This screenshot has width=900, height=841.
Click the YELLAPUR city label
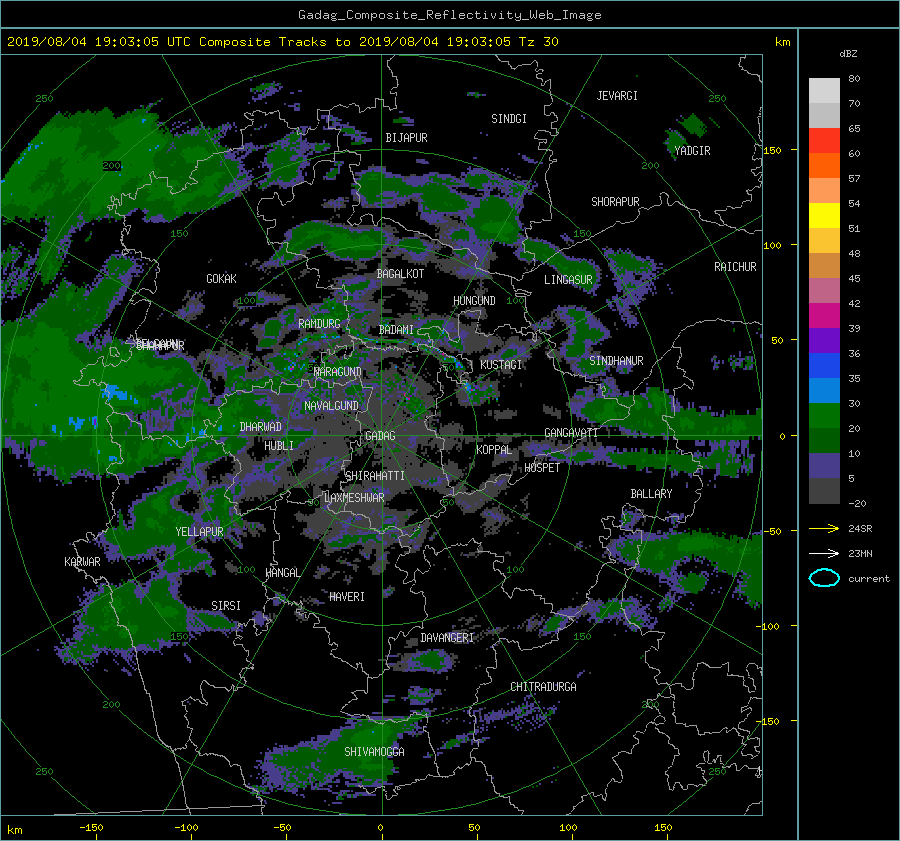(x=199, y=532)
